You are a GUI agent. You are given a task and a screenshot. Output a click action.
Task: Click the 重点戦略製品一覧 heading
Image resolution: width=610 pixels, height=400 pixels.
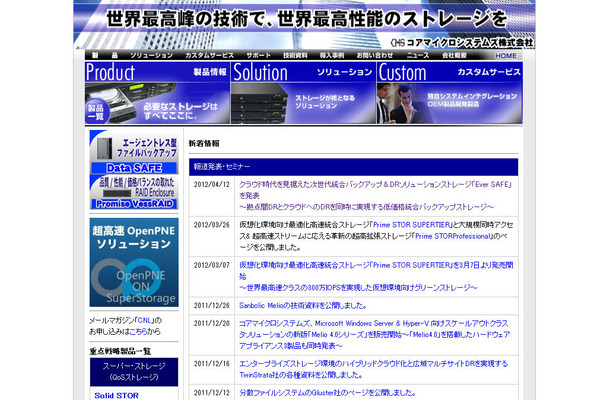[120, 351]
